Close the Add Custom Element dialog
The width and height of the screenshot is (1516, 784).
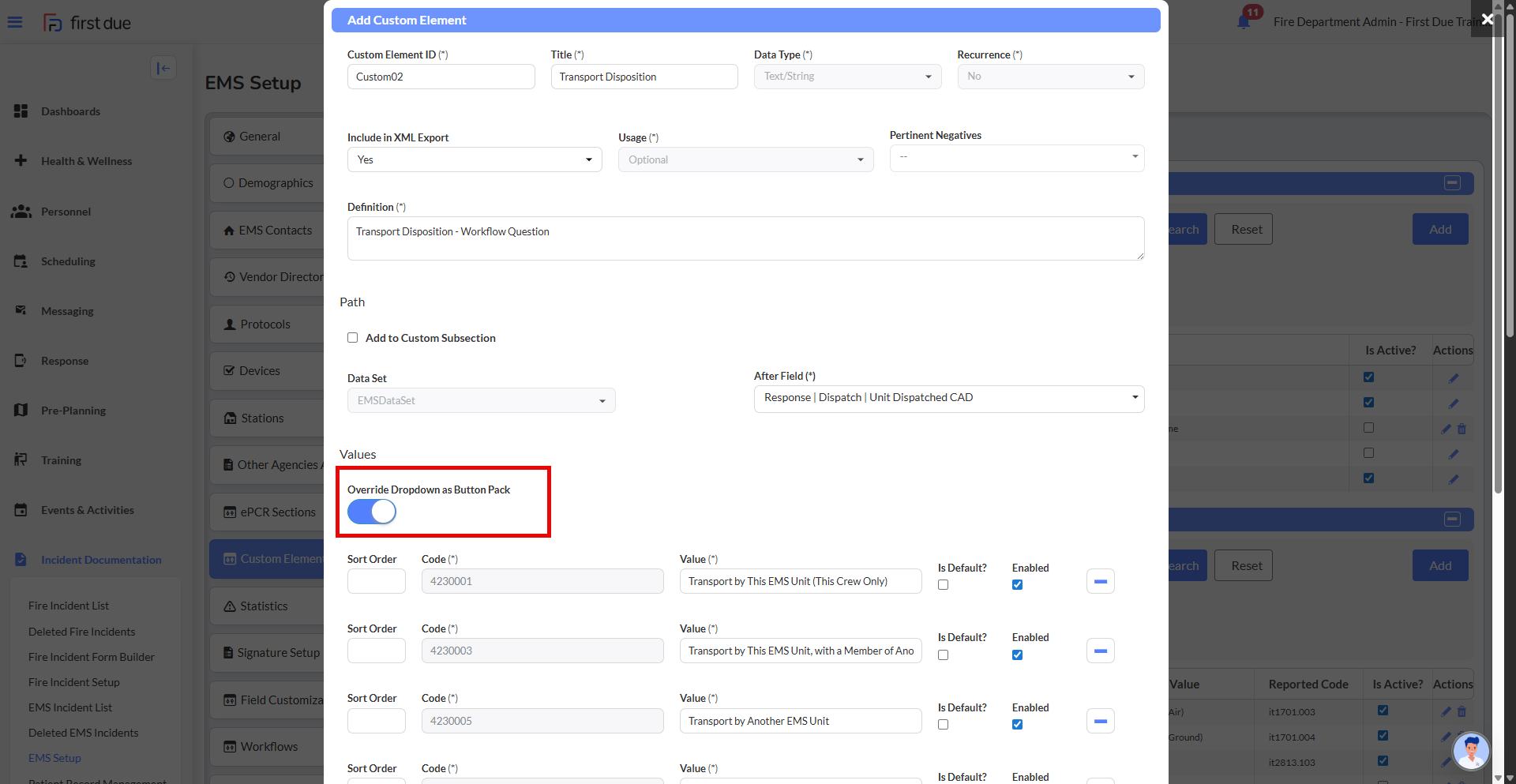pyautogui.click(x=1487, y=19)
